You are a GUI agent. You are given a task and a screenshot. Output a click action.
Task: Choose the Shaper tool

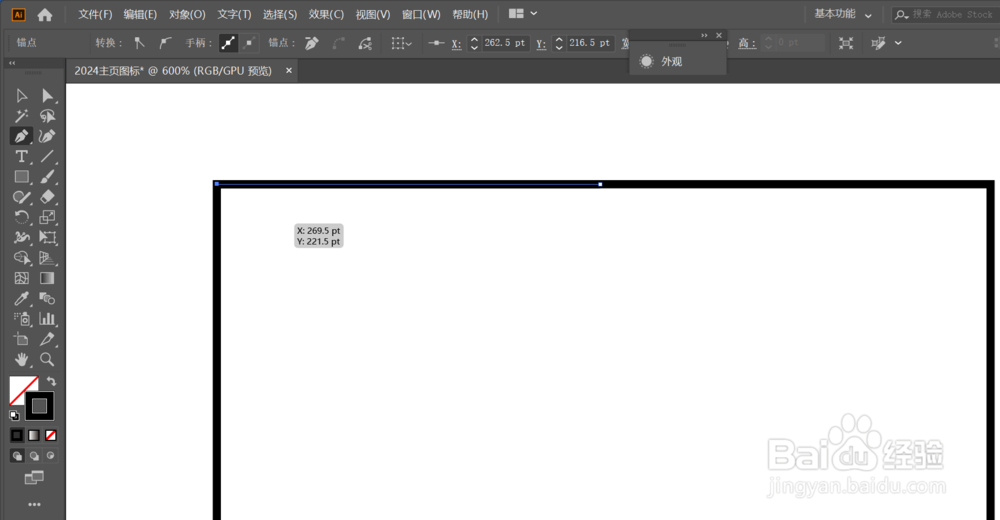(x=21, y=197)
